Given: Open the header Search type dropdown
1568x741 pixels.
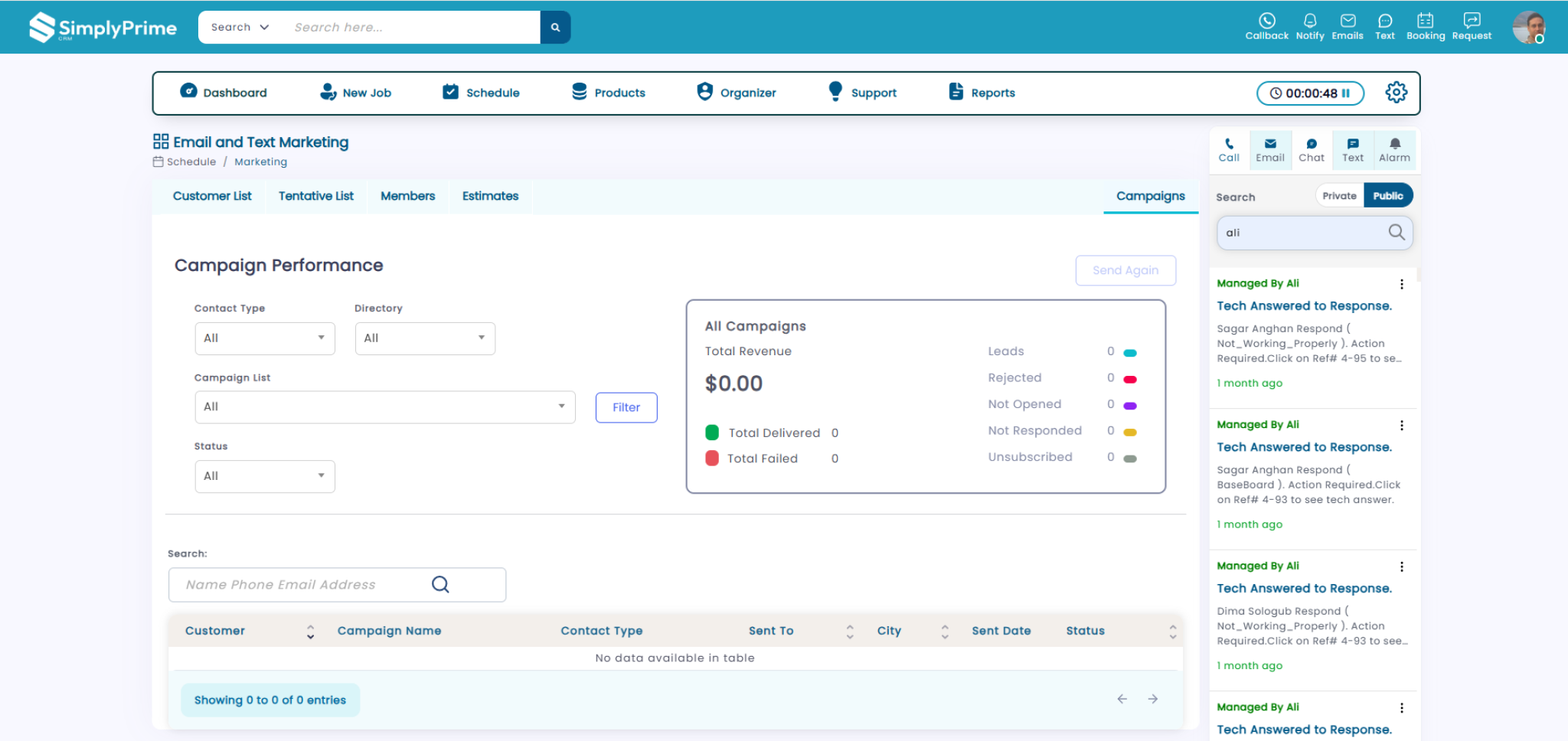Looking at the screenshot, I should coord(240,28).
